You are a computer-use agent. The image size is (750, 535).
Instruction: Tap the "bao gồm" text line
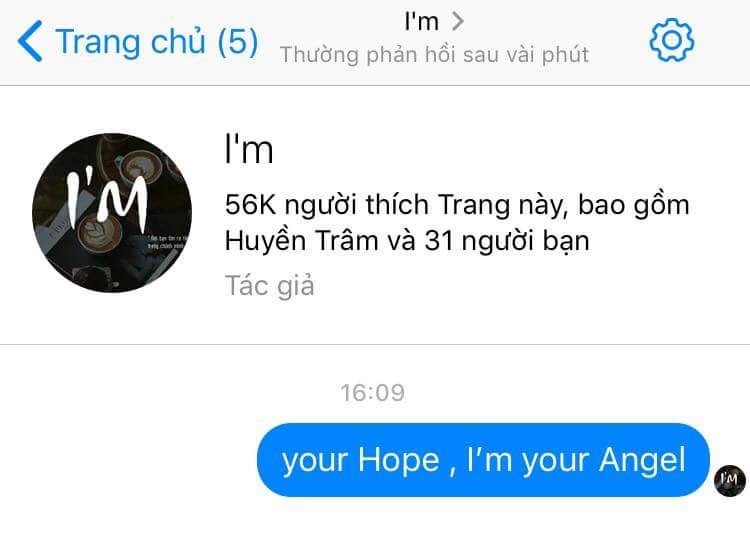tap(633, 206)
